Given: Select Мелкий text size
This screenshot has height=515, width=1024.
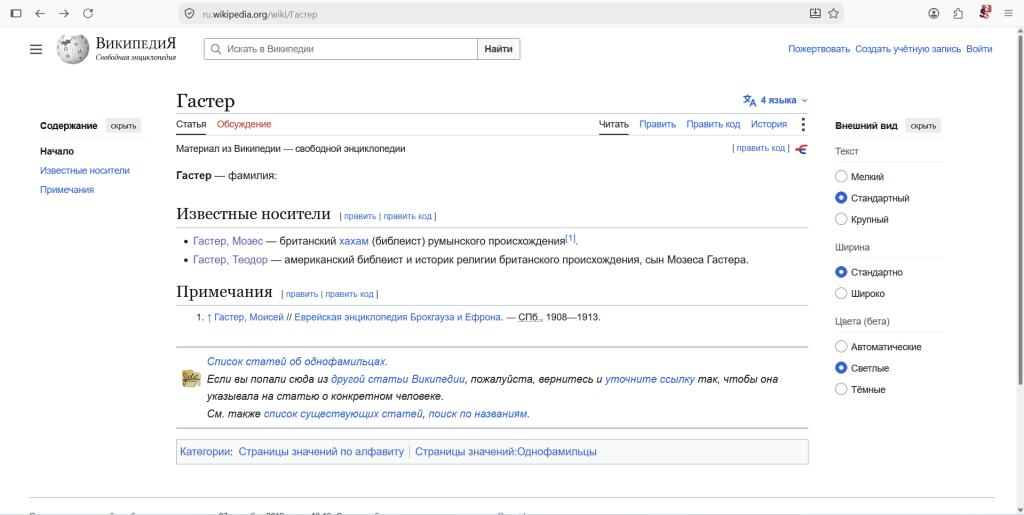Looking at the screenshot, I should [x=841, y=176].
